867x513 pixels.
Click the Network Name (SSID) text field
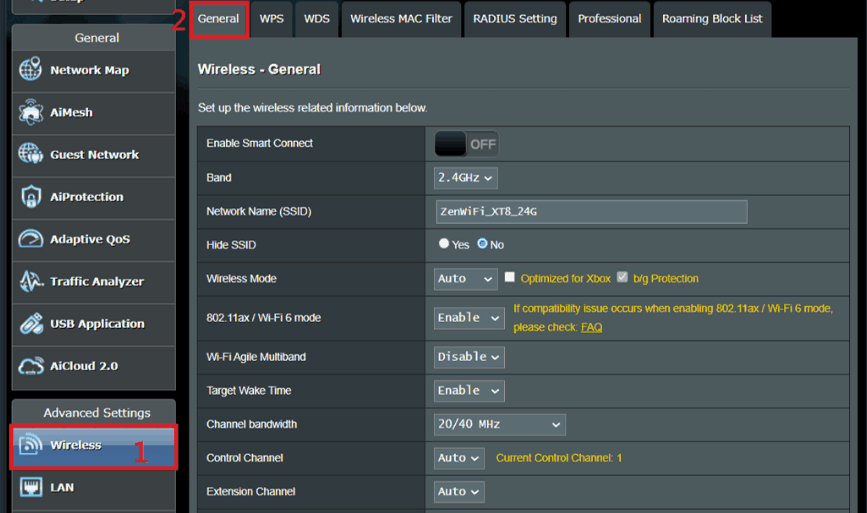coord(590,211)
